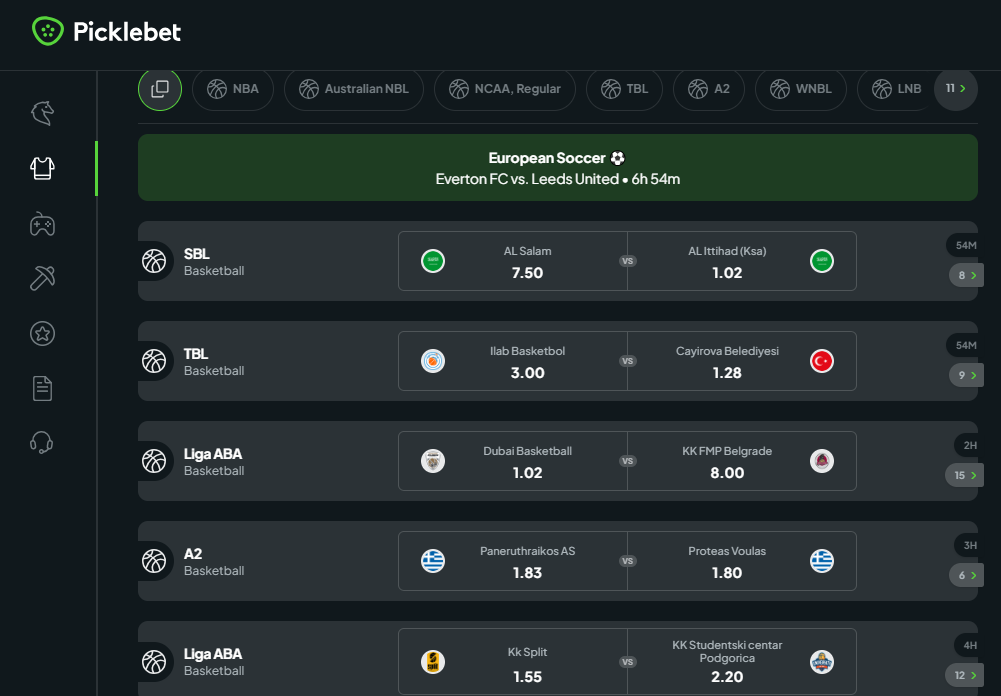The image size is (1001, 696).
Task: Open the A2 Basketball league label
Action: (214, 562)
